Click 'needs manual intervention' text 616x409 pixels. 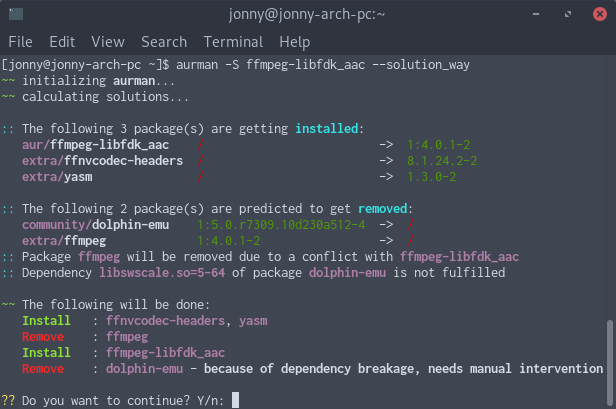[515, 369]
